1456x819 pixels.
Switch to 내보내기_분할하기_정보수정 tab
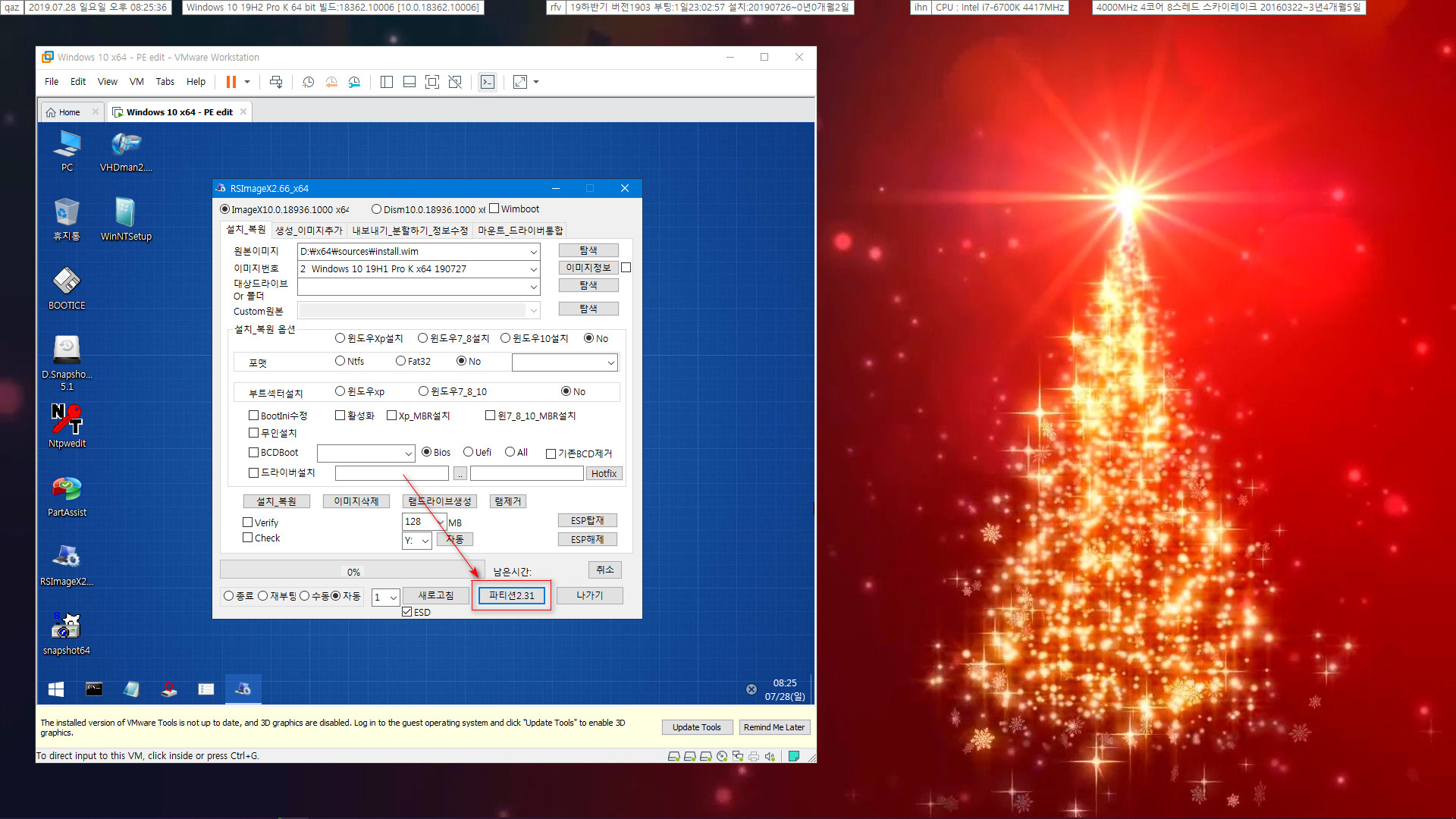410,231
